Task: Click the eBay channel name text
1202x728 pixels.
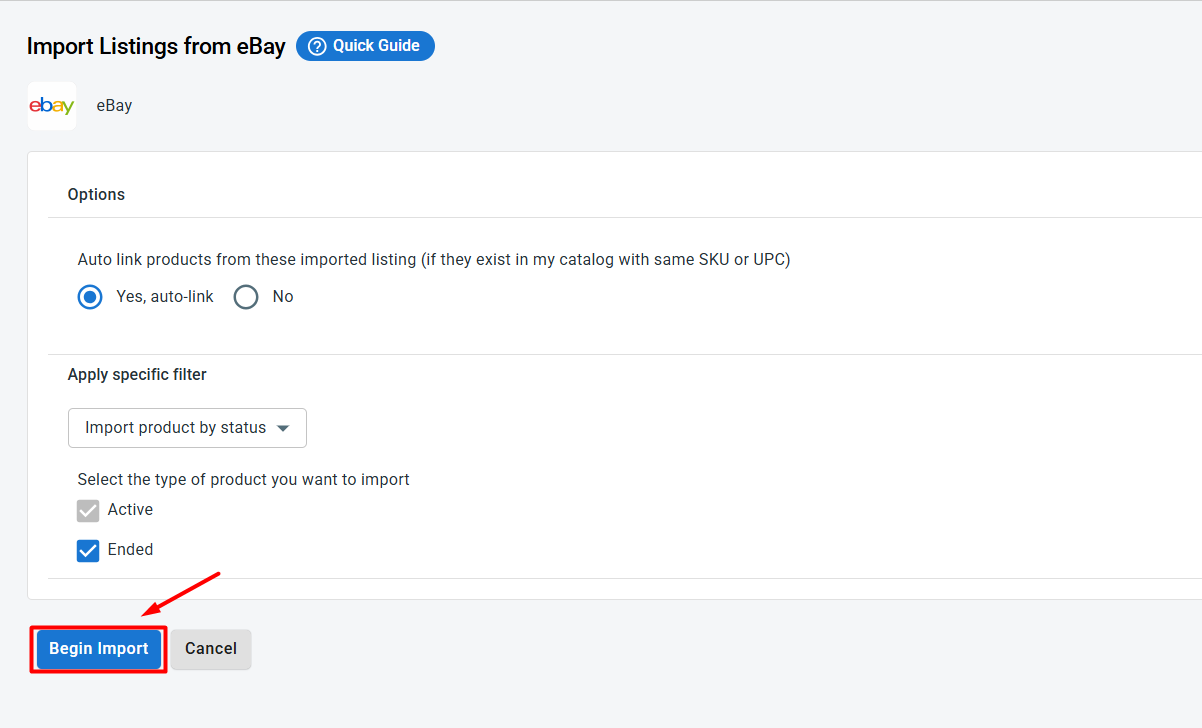Action: (114, 106)
